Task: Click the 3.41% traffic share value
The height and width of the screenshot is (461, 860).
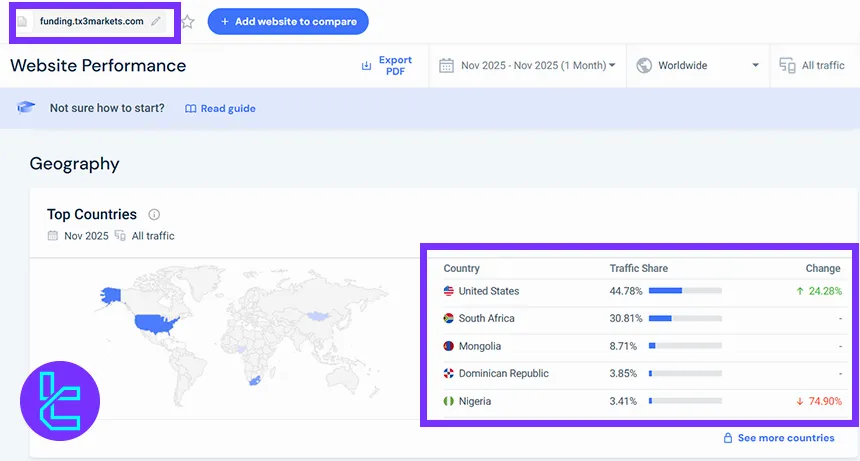Action: click(x=623, y=401)
